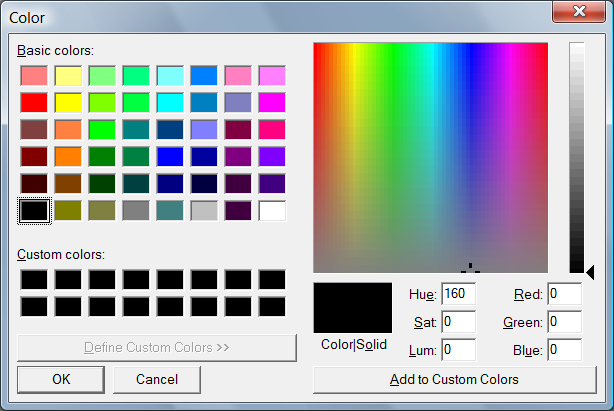Select the pure red basic color swatch

pos(34,102)
